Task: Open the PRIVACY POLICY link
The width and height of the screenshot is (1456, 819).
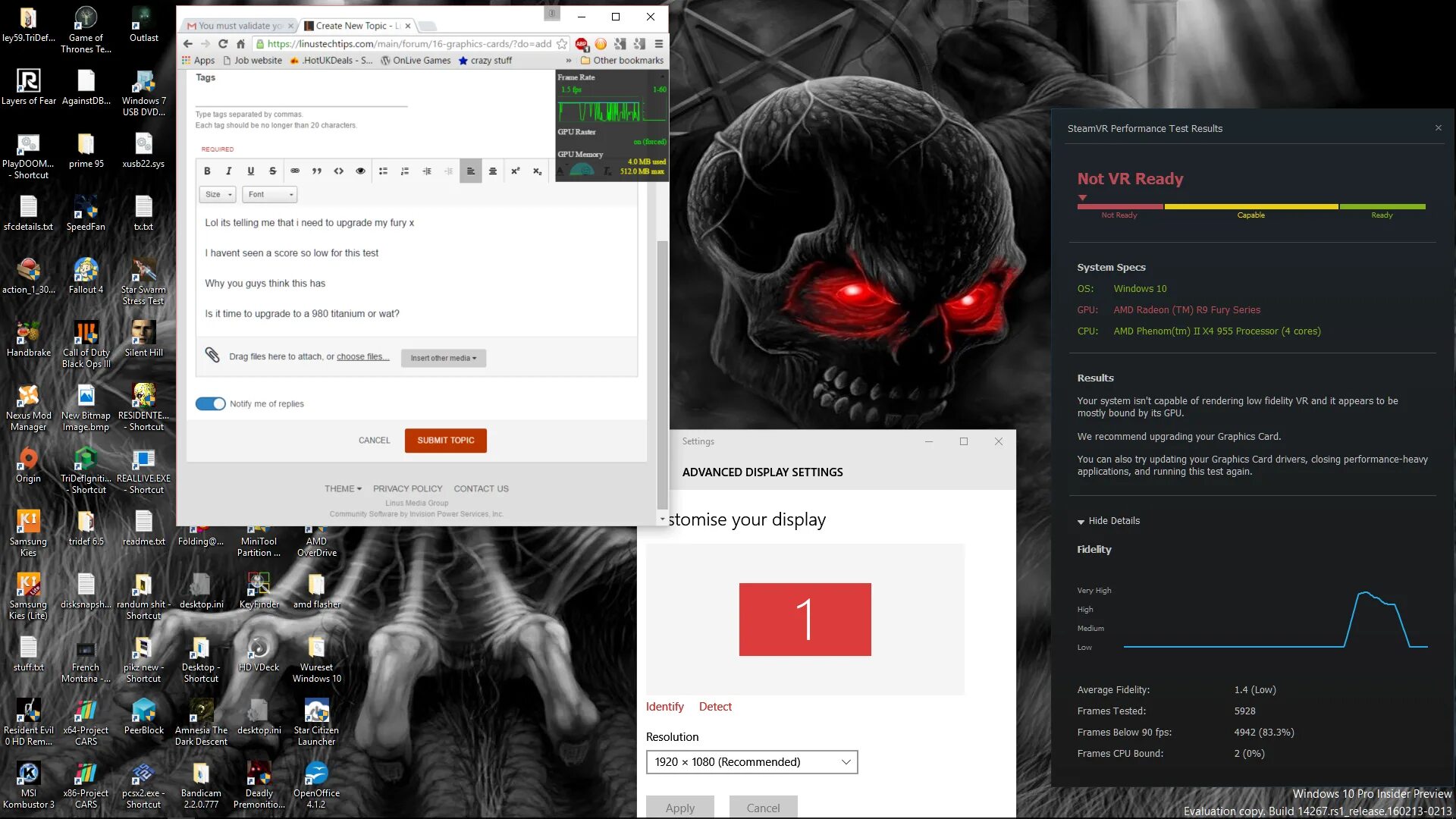Action: coord(407,488)
